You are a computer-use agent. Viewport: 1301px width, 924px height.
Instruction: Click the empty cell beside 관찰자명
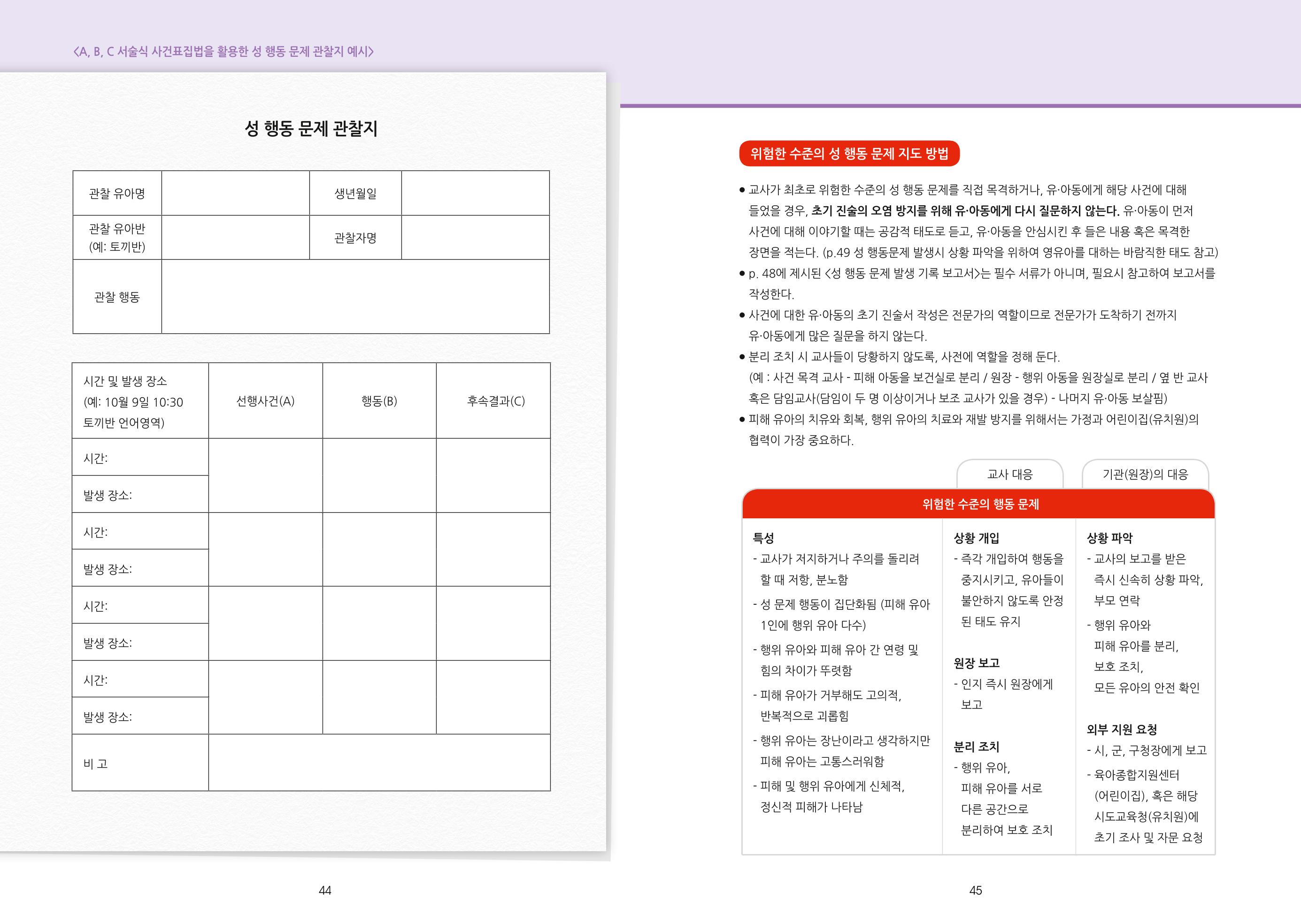476,238
